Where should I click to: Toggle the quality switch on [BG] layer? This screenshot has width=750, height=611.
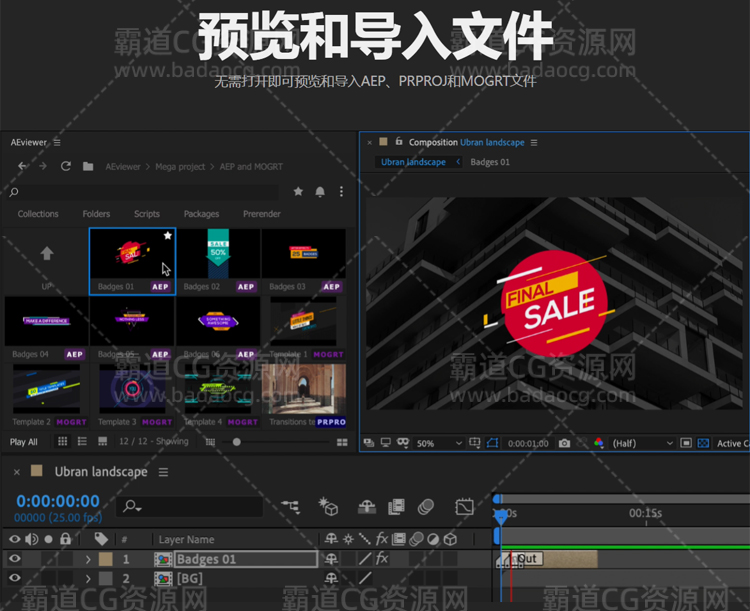click(365, 578)
